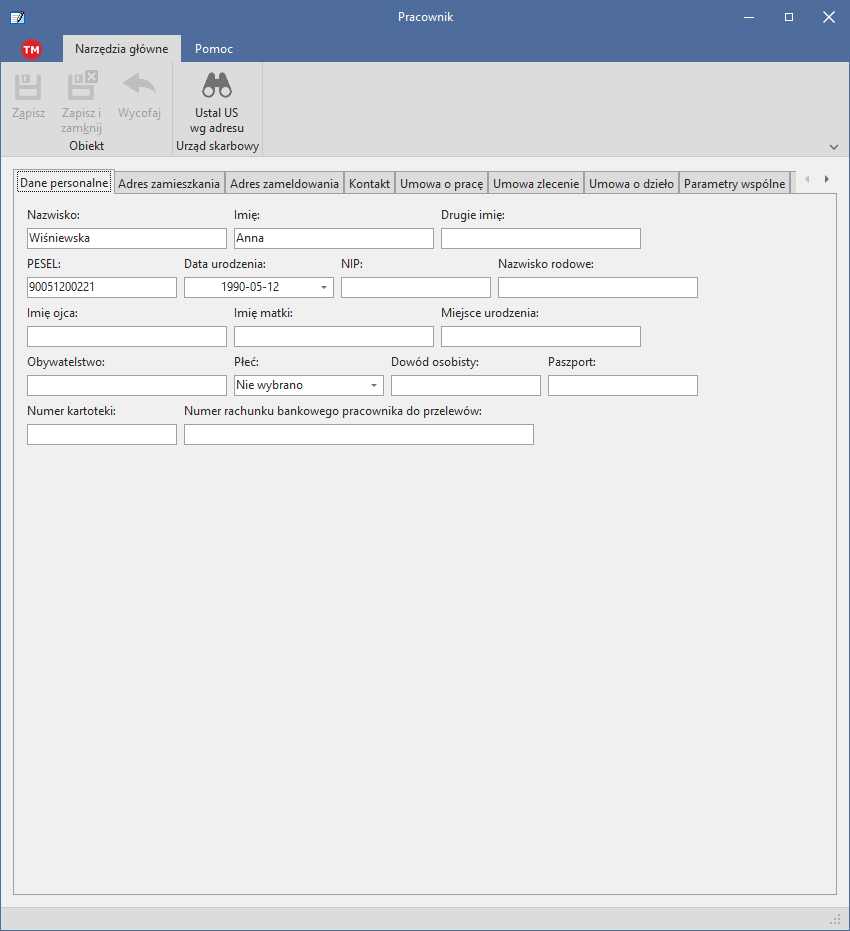
Task: Close the Pracownik window
Action: pos(829,17)
